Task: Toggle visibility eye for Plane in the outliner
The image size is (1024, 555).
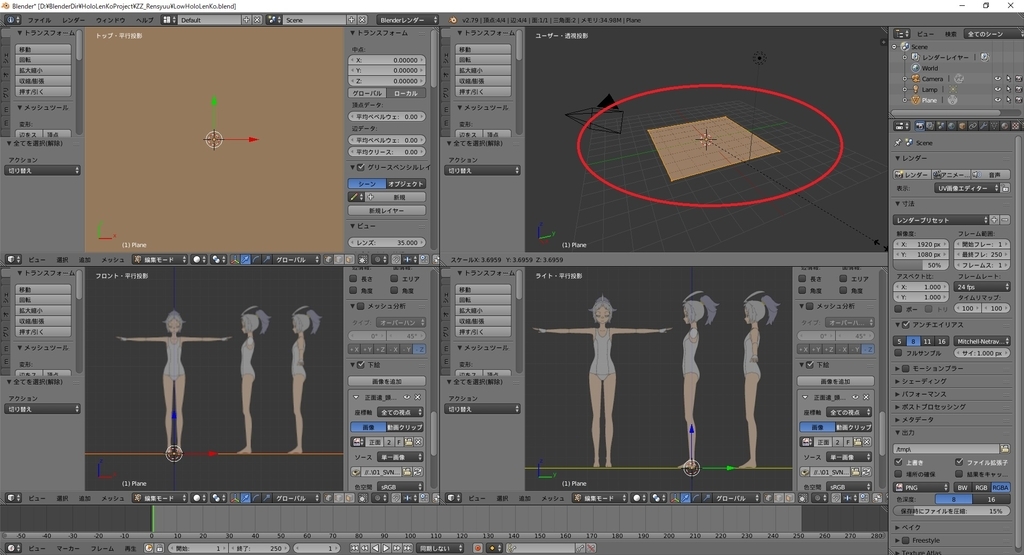Action: (x=997, y=100)
